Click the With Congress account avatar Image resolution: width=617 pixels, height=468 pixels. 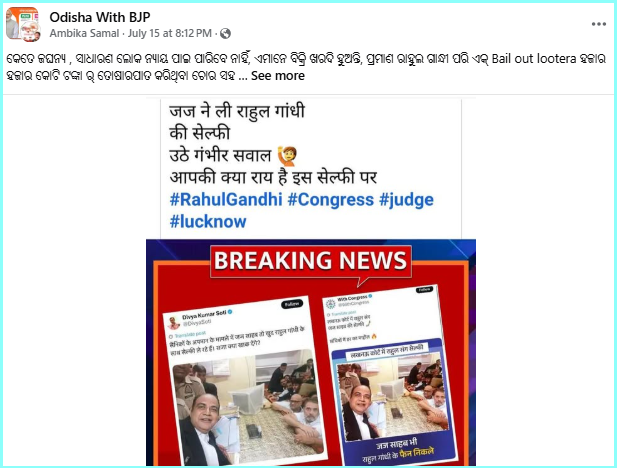tap(331, 304)
